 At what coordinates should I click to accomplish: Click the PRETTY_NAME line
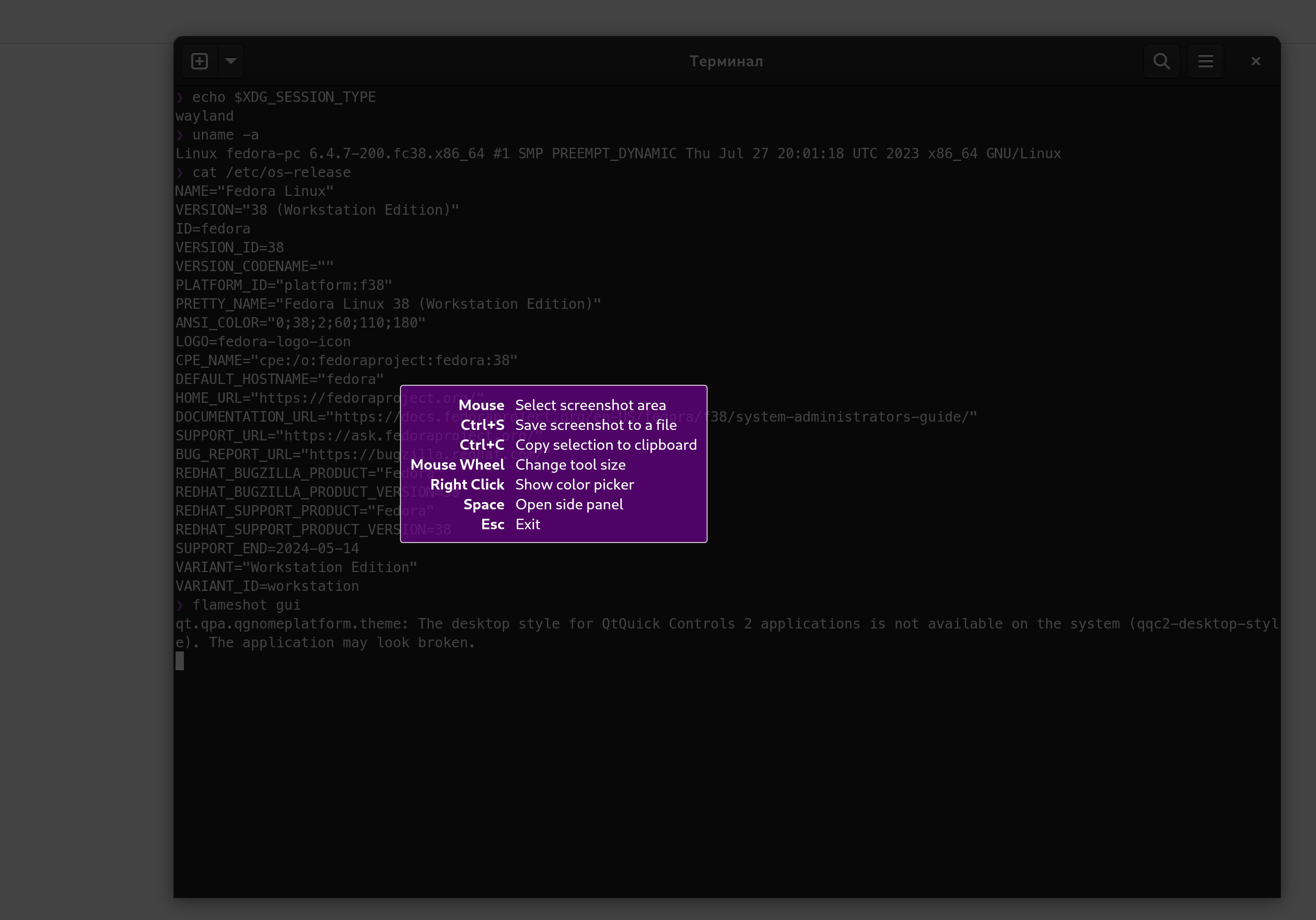389,305
